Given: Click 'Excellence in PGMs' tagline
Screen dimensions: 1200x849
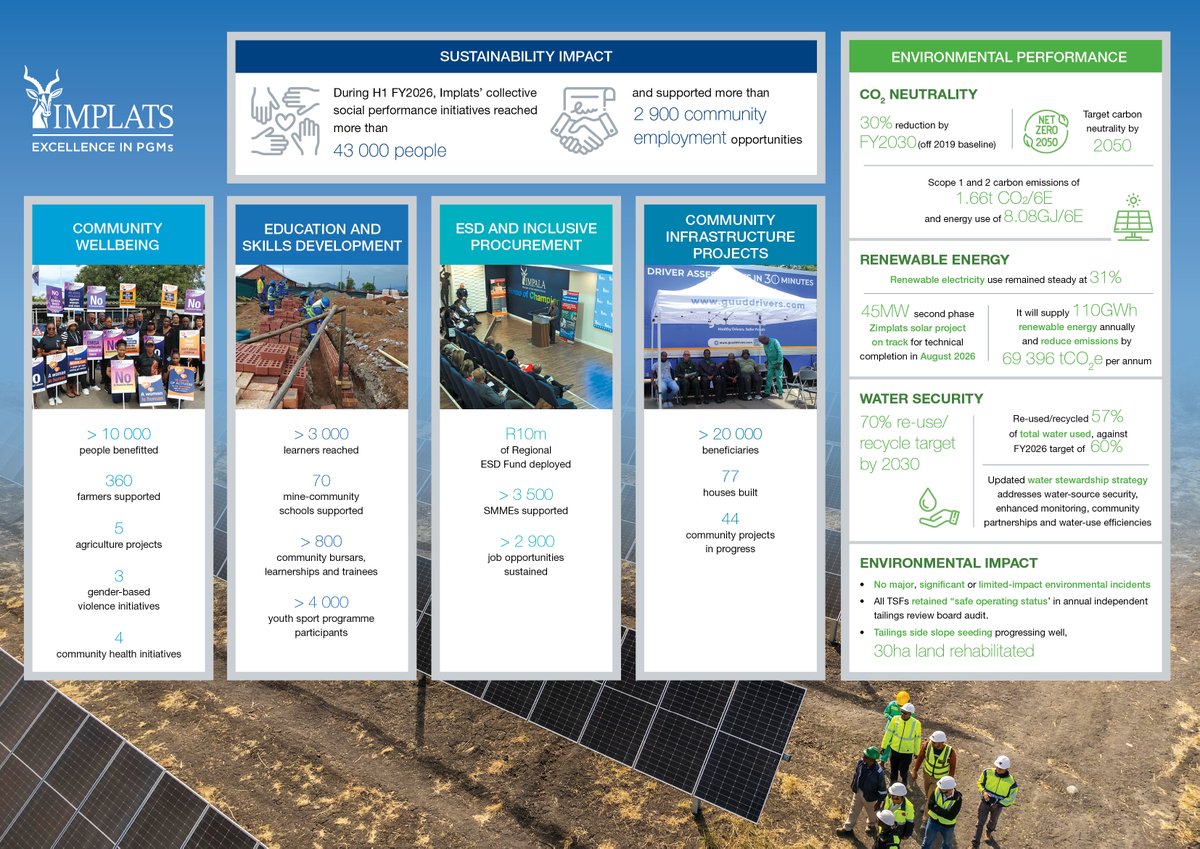Looking at the screenshot, I should (x=102, y=146).
